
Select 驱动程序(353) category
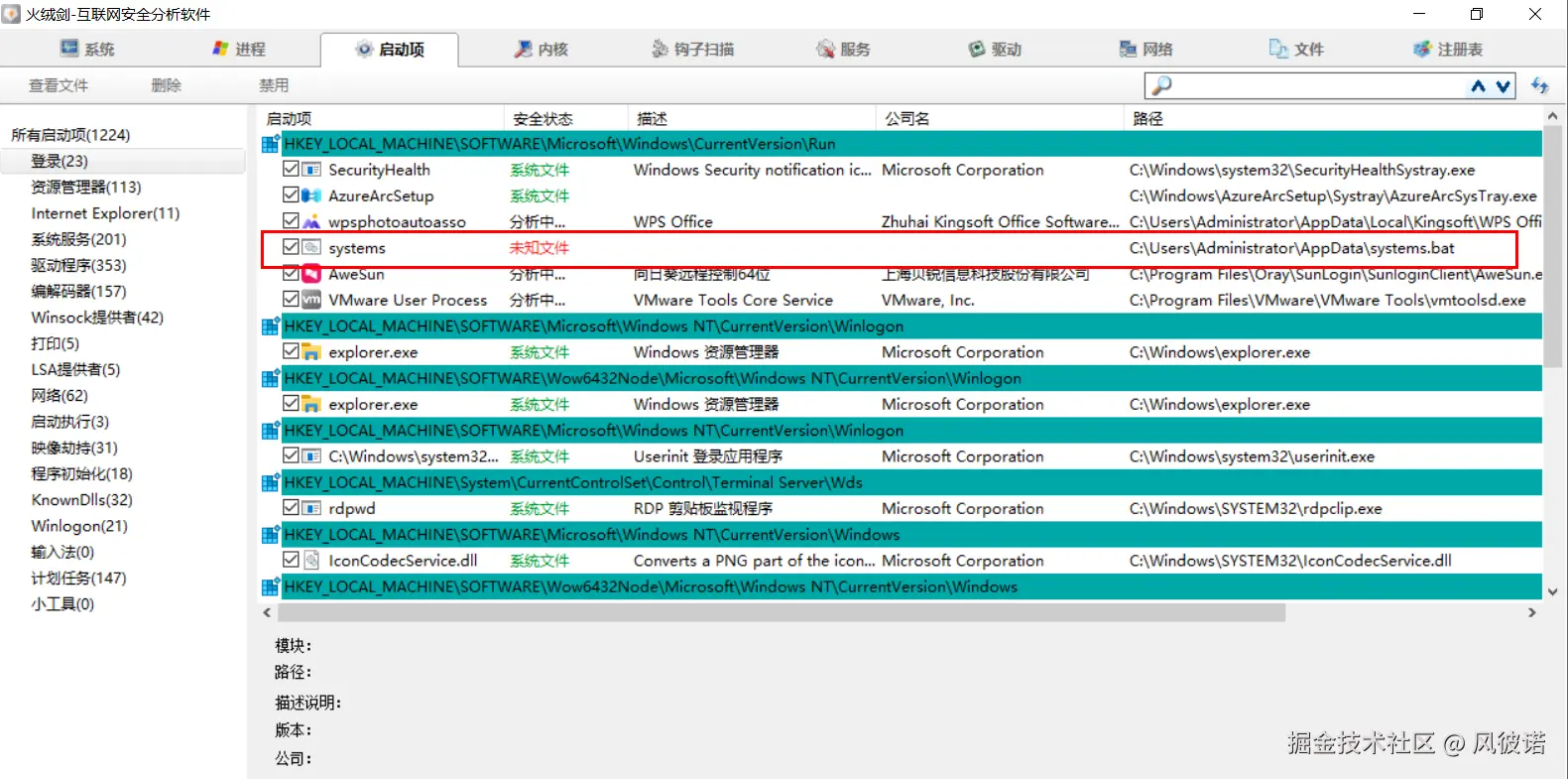coord(78,265)
